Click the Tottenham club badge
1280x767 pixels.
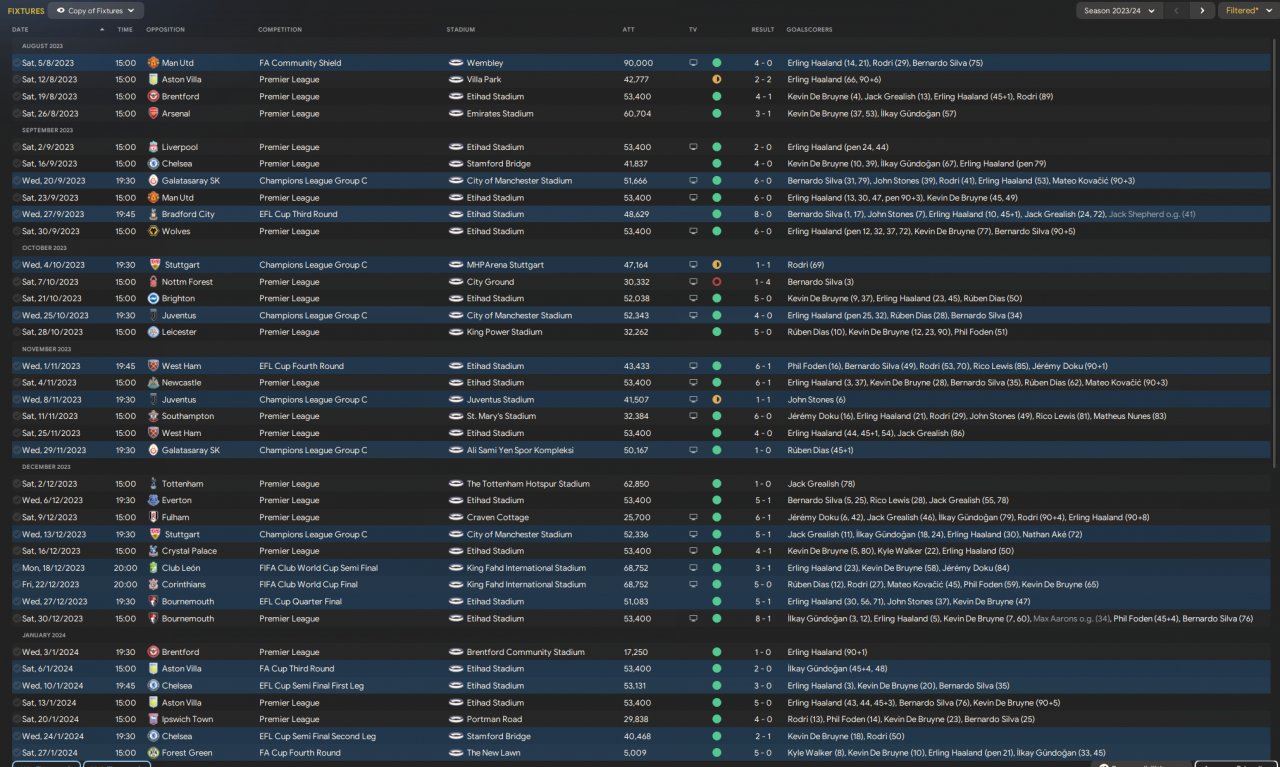click(153, 484)
